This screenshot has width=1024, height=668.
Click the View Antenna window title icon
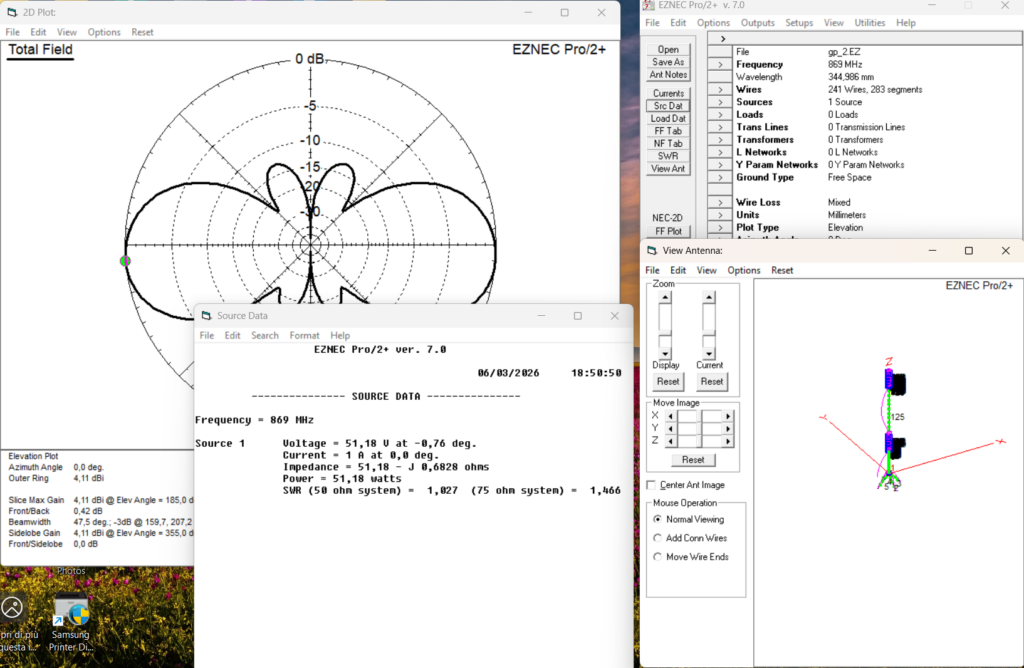click(x=652, y=251)
